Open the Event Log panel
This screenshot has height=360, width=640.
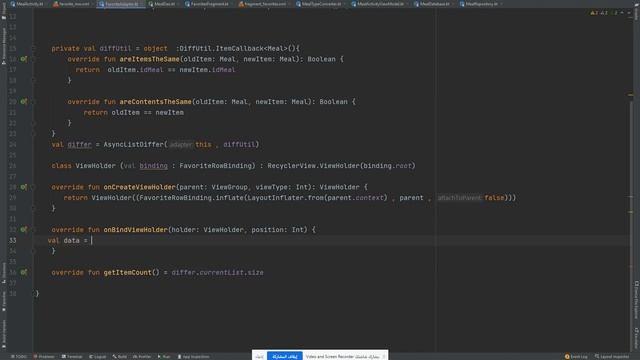click(576, 357)
